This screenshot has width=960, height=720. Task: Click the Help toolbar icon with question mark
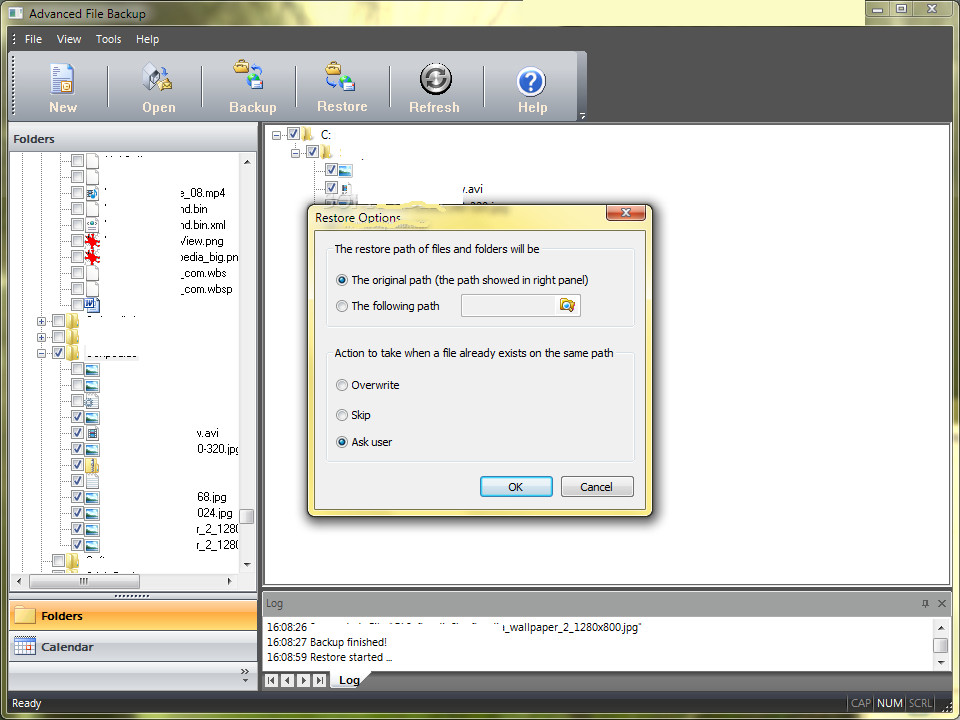pos(531,82)
